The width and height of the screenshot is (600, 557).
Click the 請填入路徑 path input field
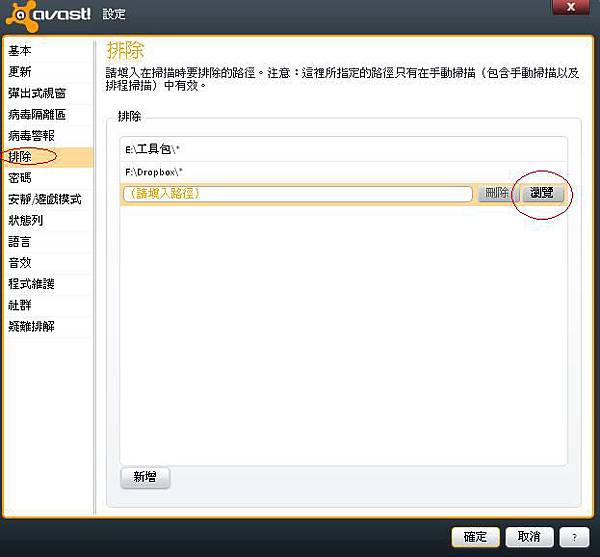pyautogui.click(x=298, y=194)
